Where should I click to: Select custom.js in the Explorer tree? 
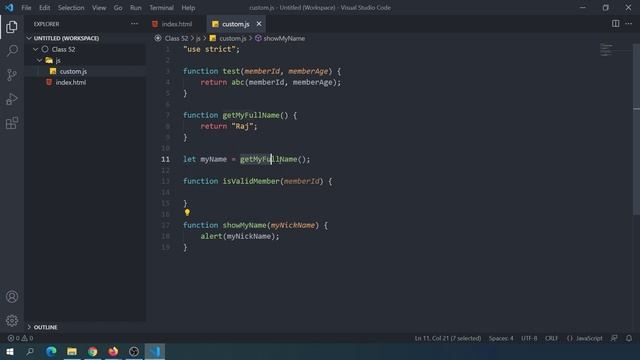click(x=73, y=71)
